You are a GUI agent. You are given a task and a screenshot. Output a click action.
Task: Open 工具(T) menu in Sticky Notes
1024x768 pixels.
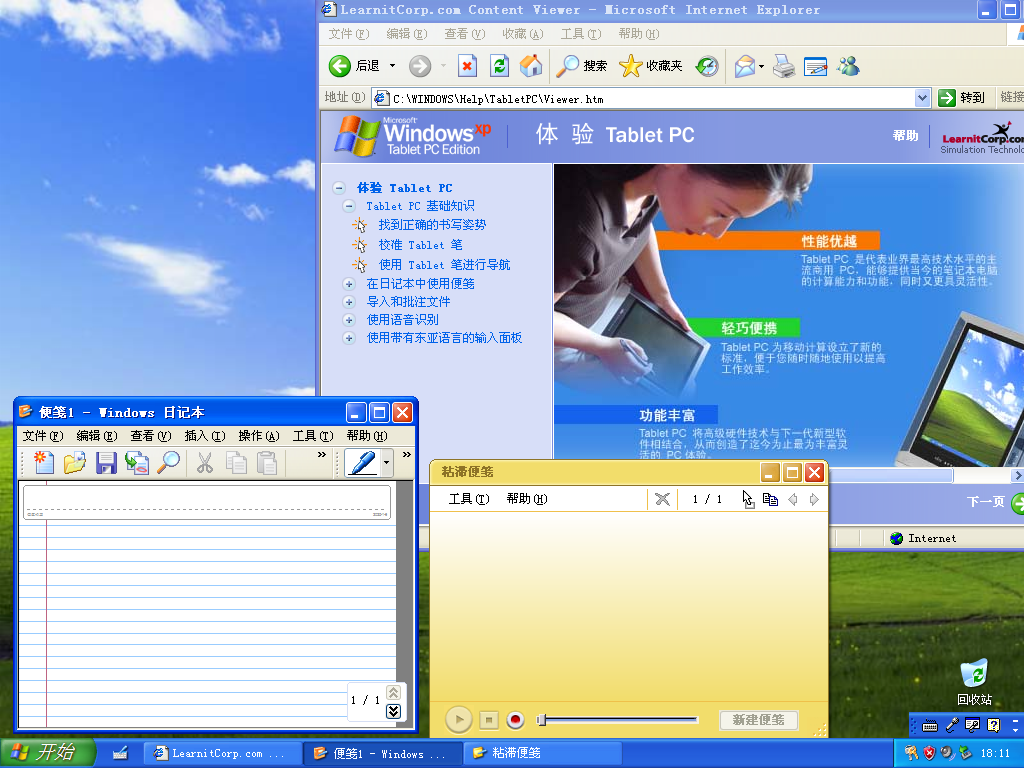(469, 499)
